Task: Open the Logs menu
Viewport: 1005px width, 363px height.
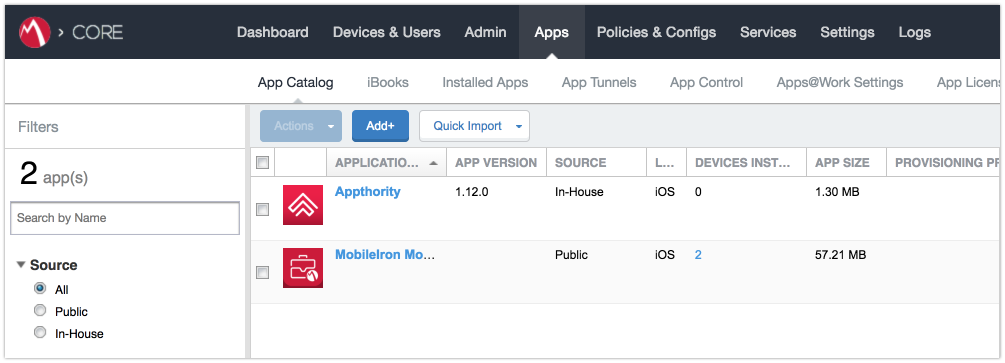Action: coord(915,32)
